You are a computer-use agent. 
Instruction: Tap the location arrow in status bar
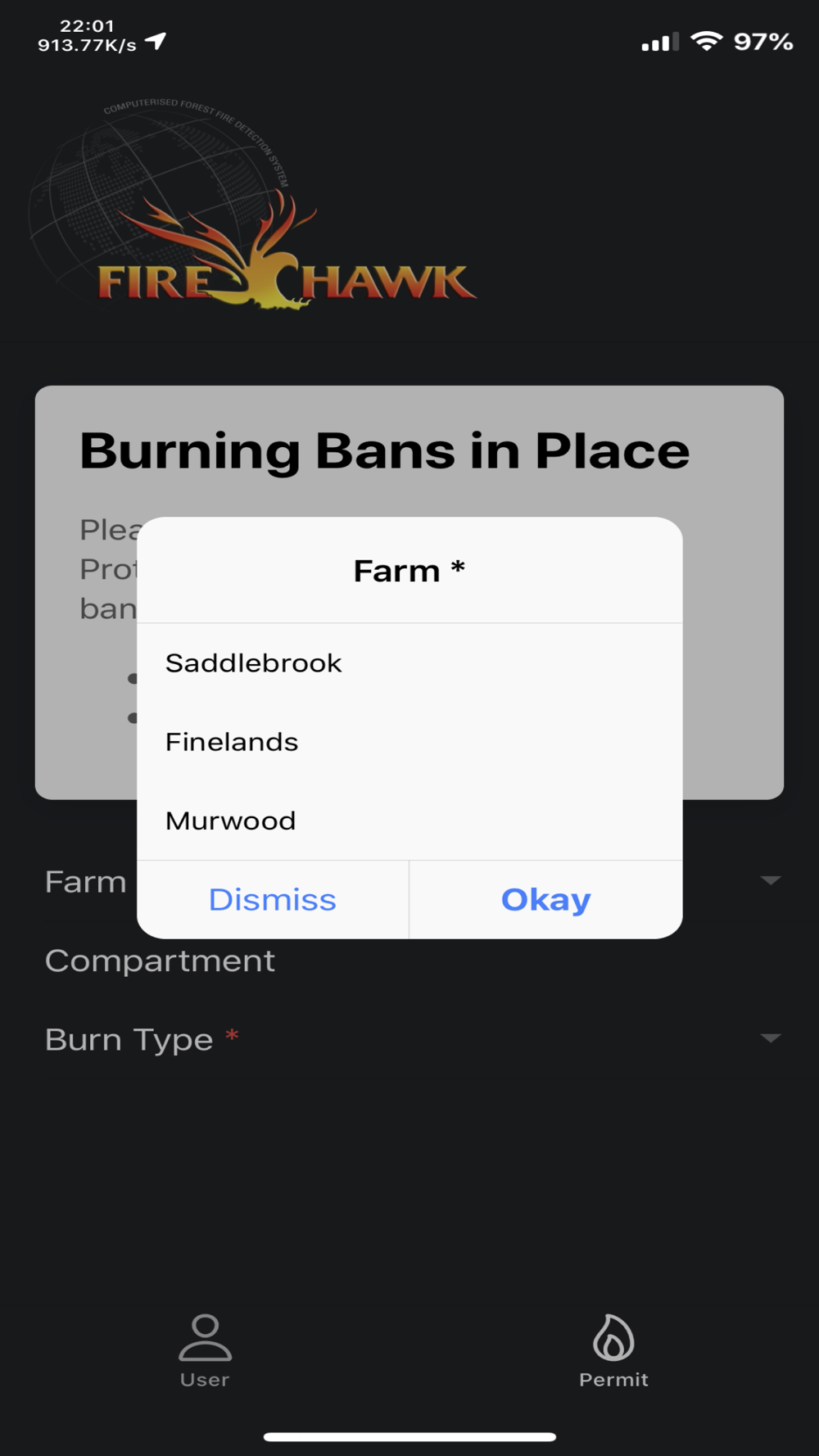[x=156, y=42]
